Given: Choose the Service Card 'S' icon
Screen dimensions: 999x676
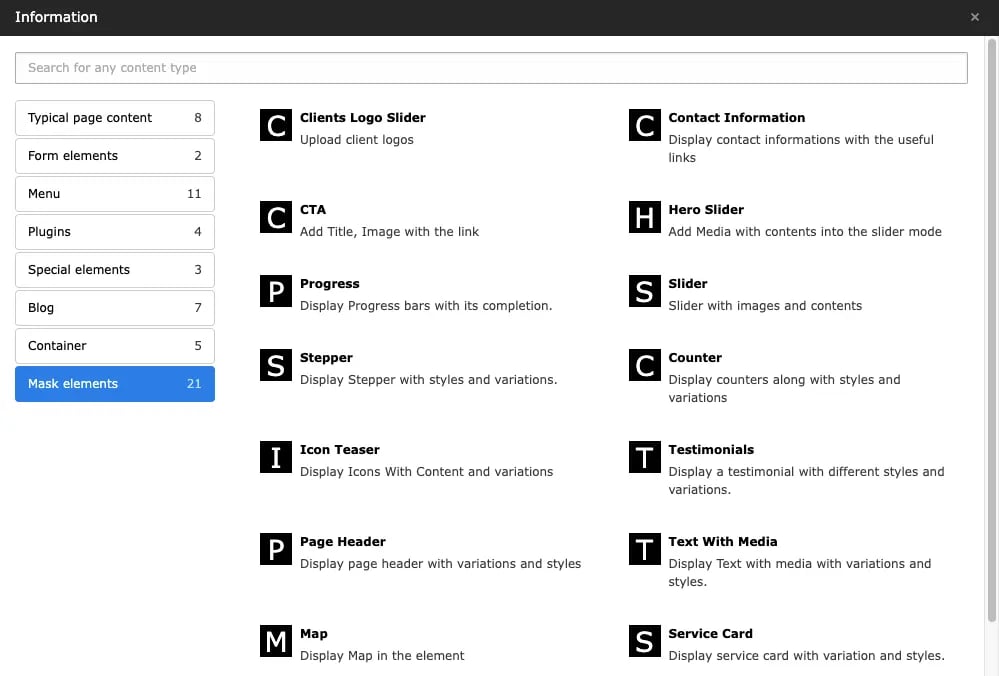Looking at the screenshot, I should tap(645, 641).
